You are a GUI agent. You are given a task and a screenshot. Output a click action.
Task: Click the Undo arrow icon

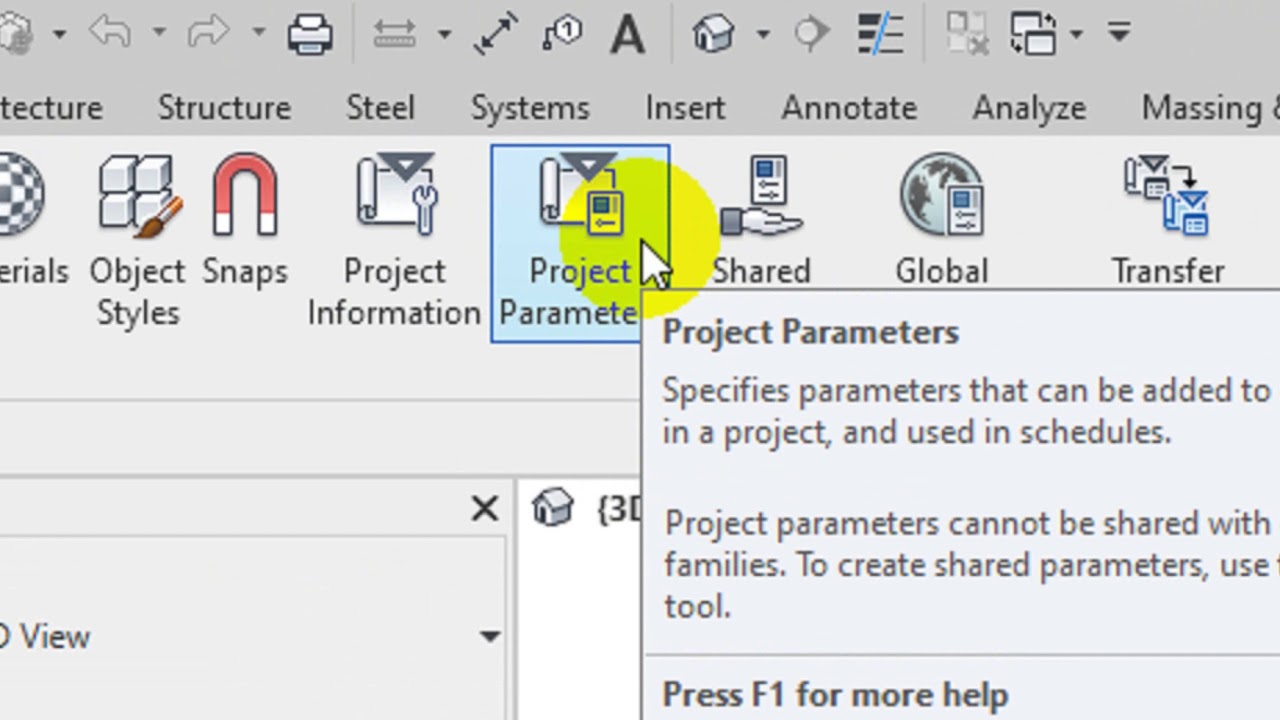110,33
